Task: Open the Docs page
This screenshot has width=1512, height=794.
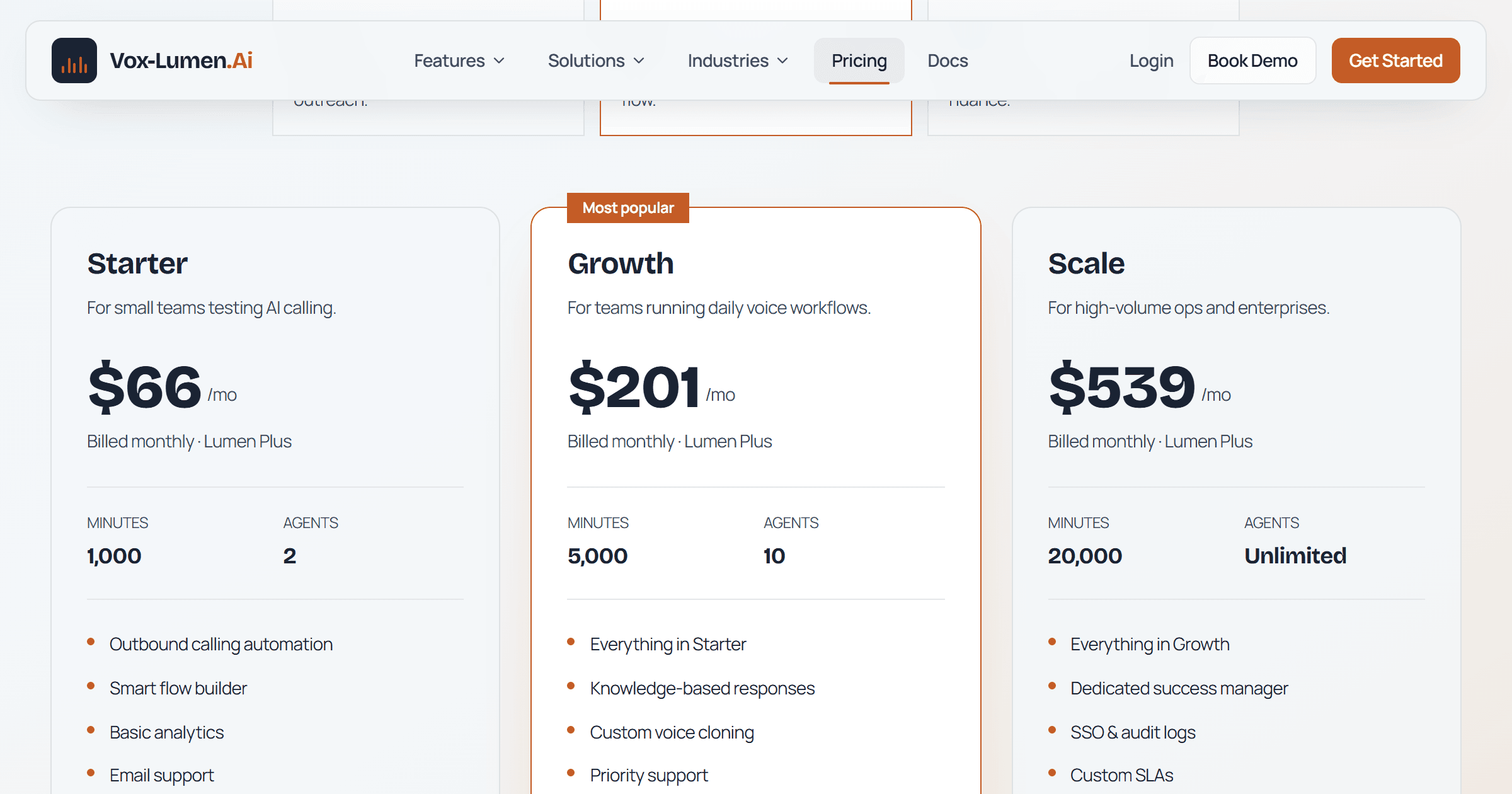Action: 948,60
